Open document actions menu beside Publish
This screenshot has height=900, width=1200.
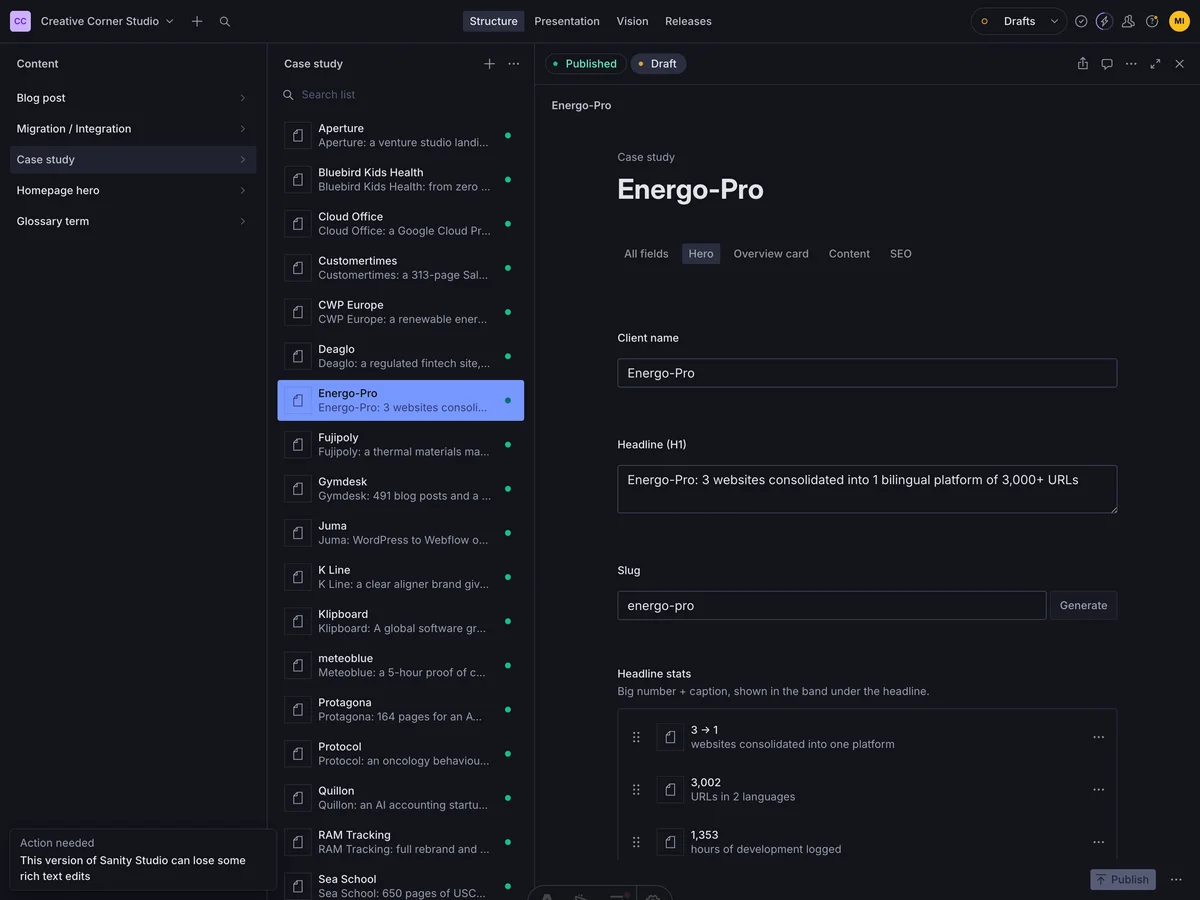tap(1176, 880)
